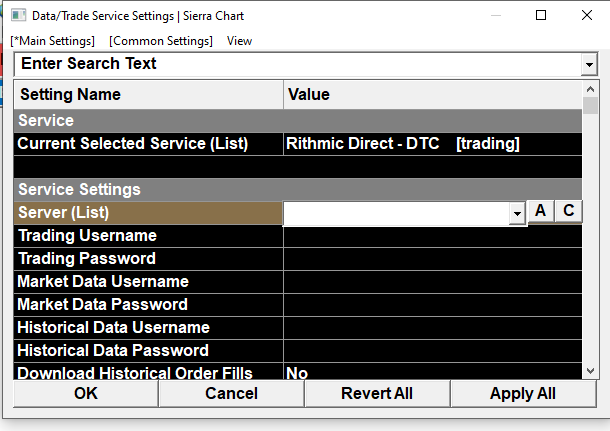Click the Apply All button
This screenshot has height=431, width=610.
coord(523,394)
